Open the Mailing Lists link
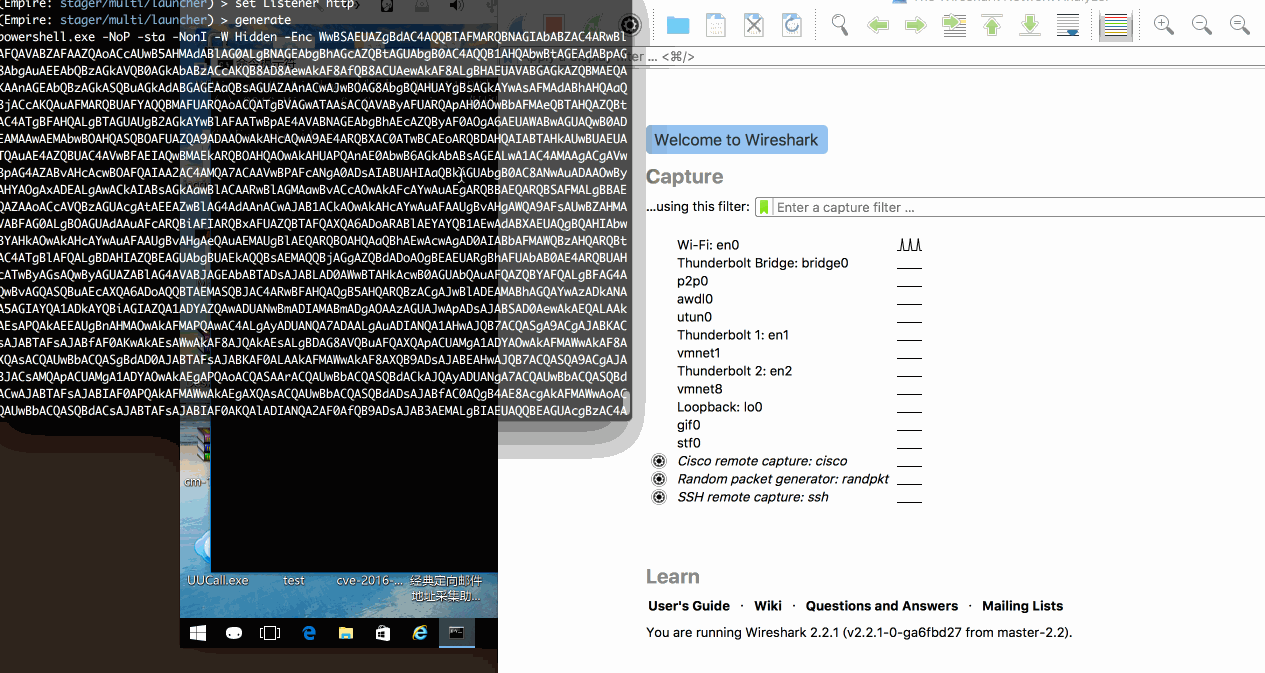 [x=1022, y=606]
